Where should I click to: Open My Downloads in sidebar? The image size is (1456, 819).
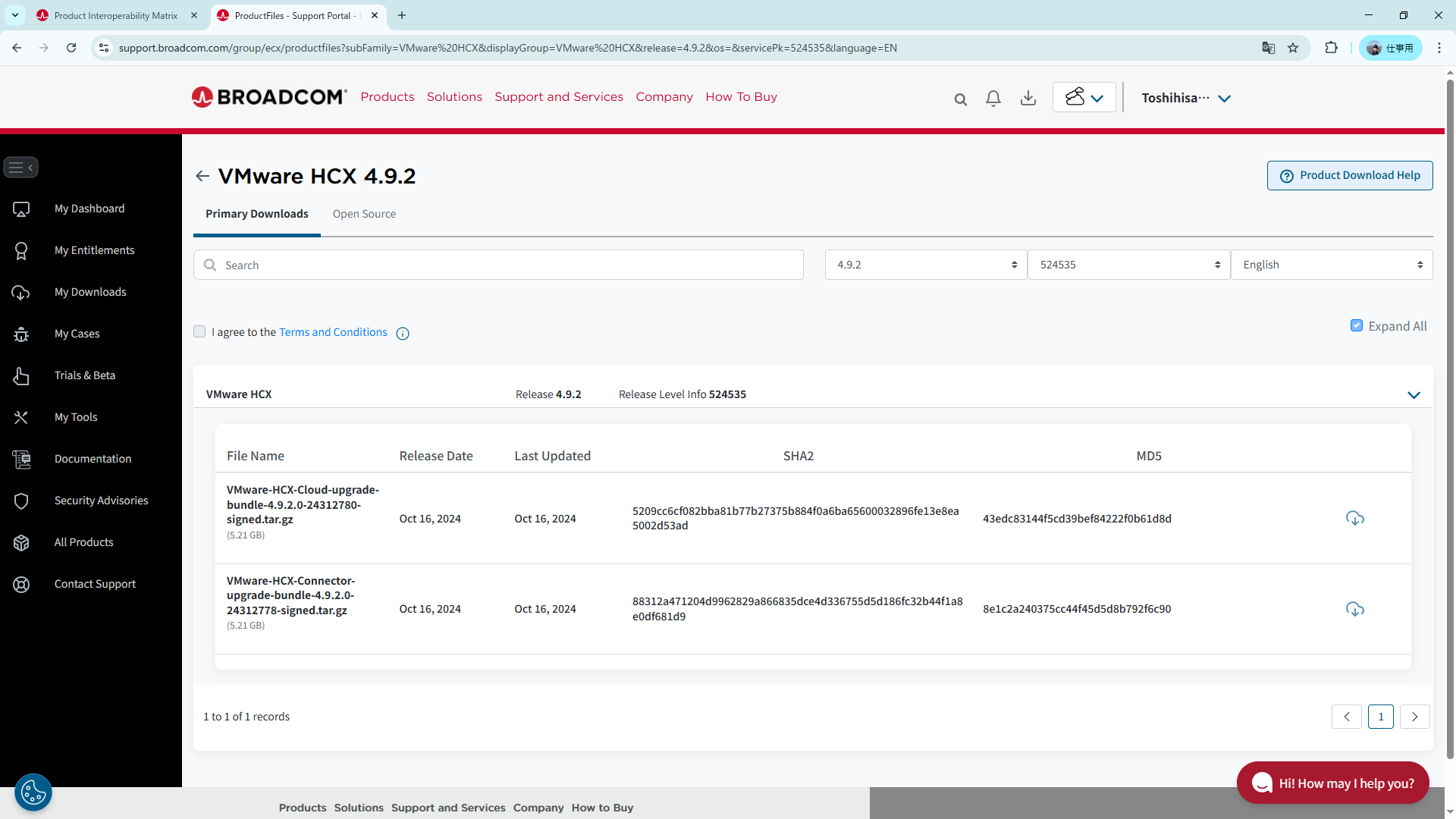(x=90, y=292)
